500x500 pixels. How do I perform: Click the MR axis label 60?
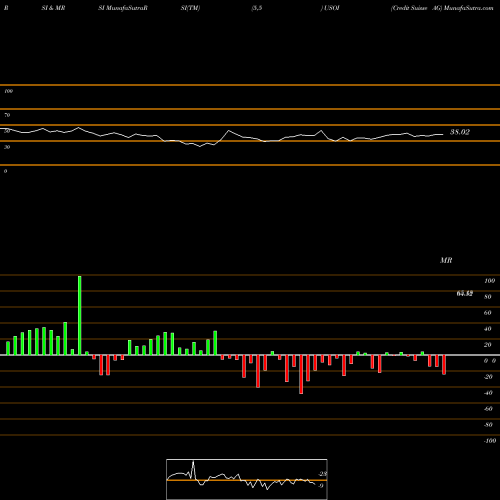coord(488,313)
